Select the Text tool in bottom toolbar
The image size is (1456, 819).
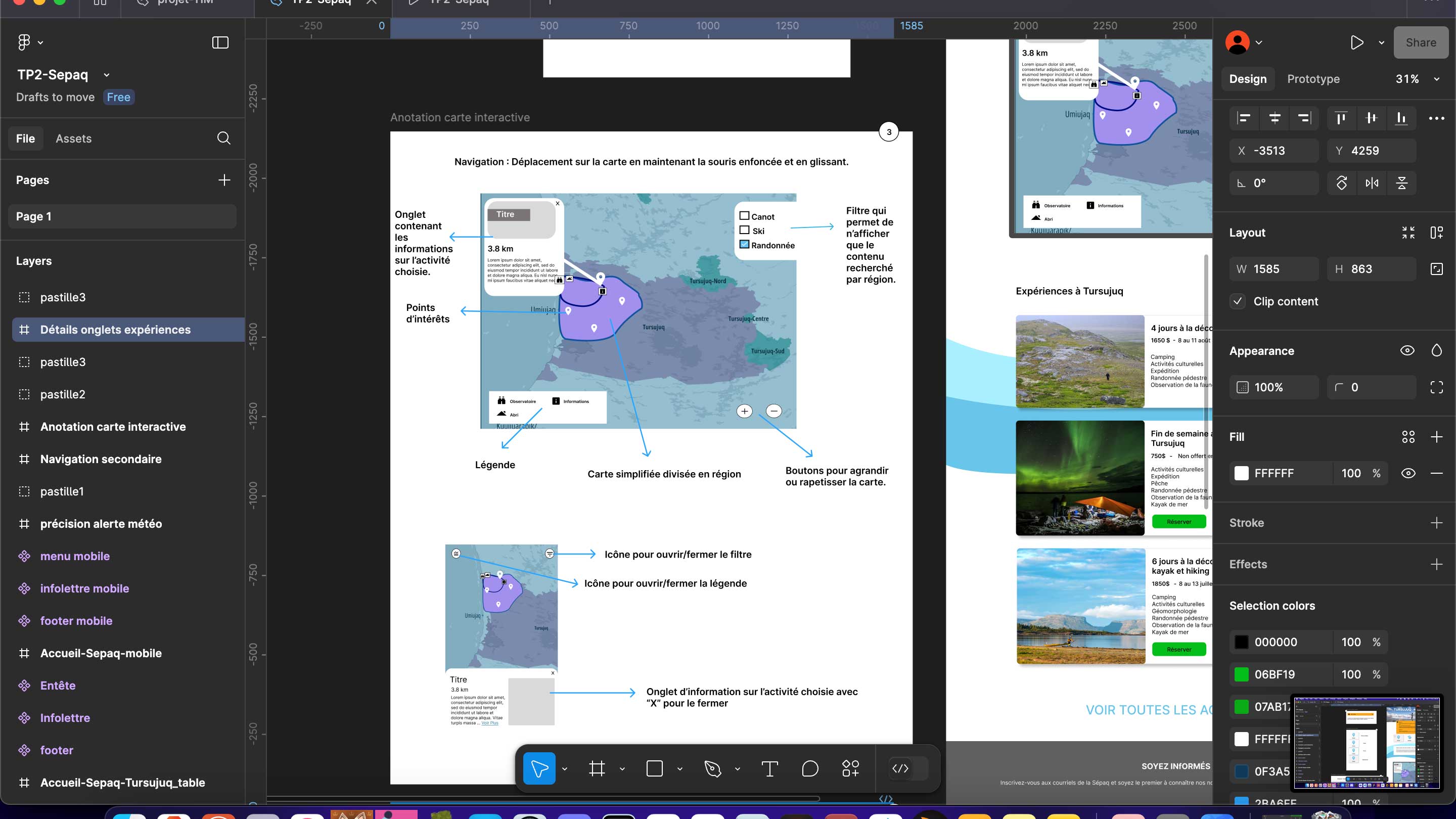(769, 768)
